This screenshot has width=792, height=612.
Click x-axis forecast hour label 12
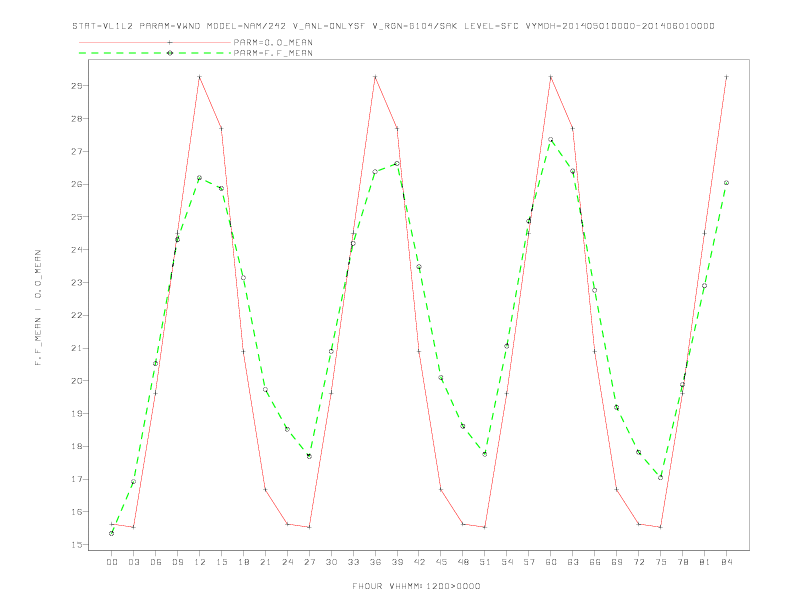click(x=200, y=562)
